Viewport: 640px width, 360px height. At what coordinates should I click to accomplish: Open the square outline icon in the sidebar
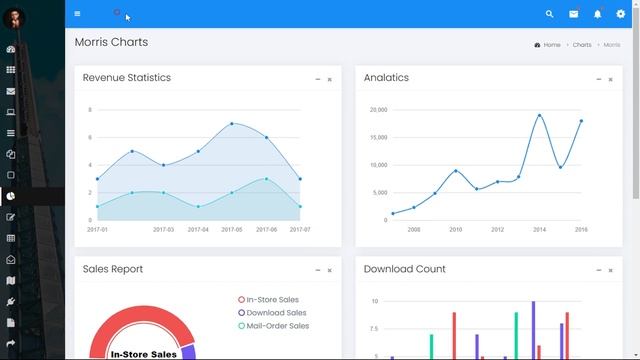(x=11, y=175)
